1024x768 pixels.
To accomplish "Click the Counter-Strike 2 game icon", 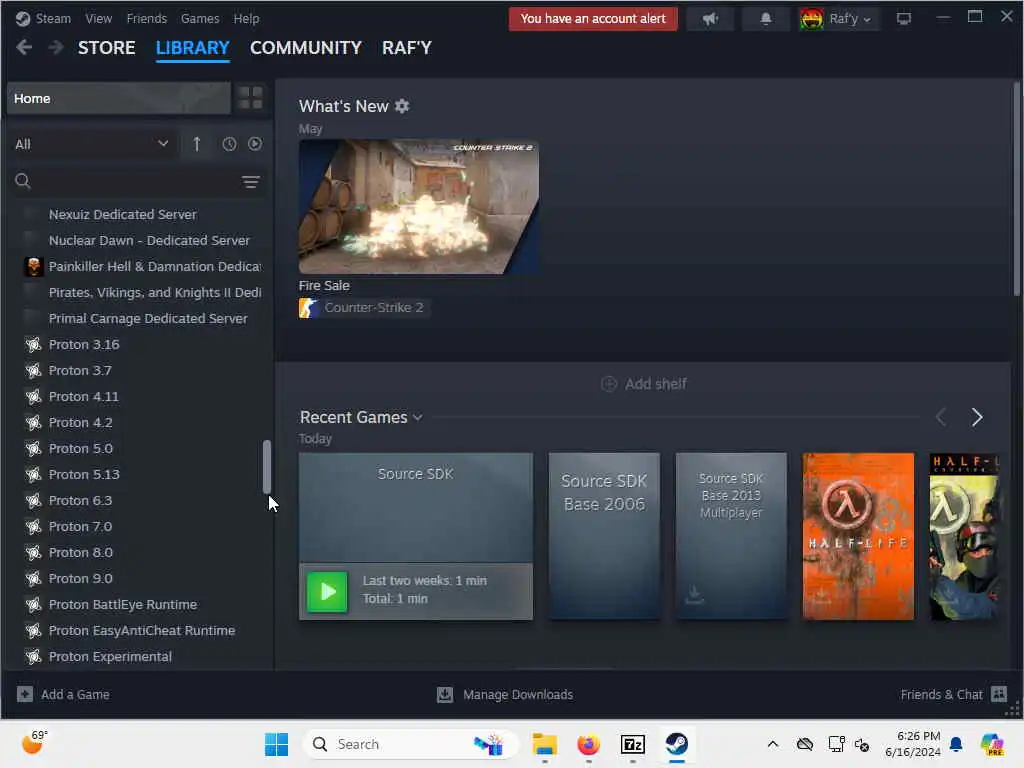I will 308,308.
